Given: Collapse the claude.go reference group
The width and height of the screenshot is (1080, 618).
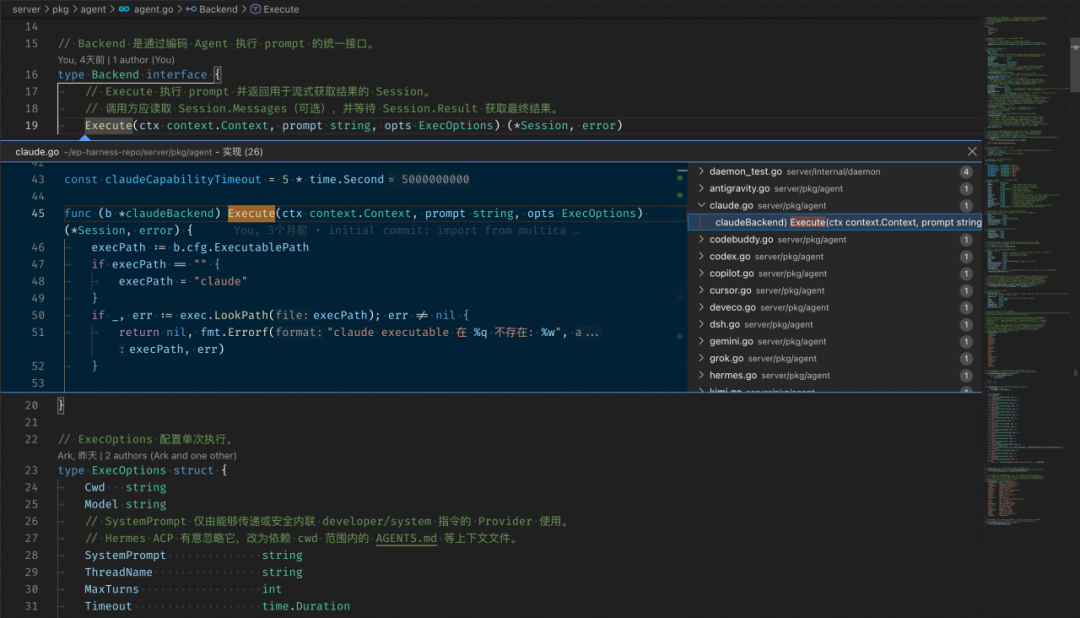Looking at the screenshot, I should coord(701,205).
